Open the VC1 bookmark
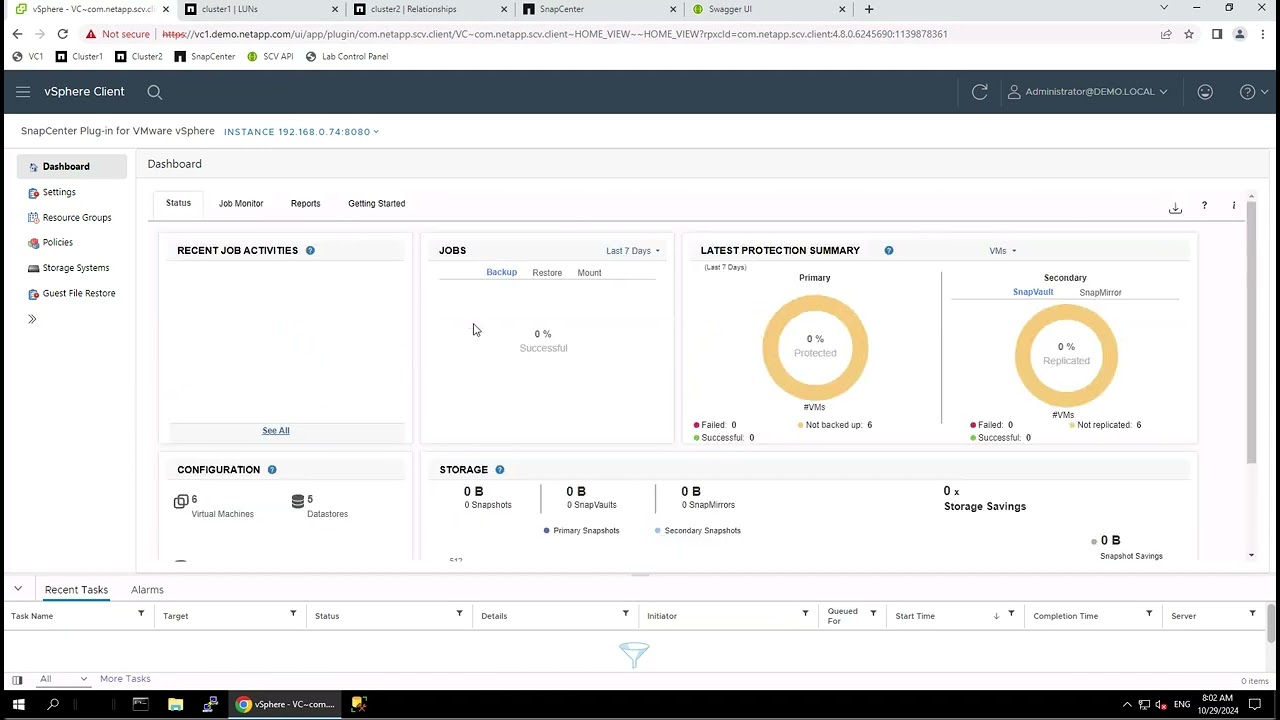1280x720 pixels. pos(27,57)
